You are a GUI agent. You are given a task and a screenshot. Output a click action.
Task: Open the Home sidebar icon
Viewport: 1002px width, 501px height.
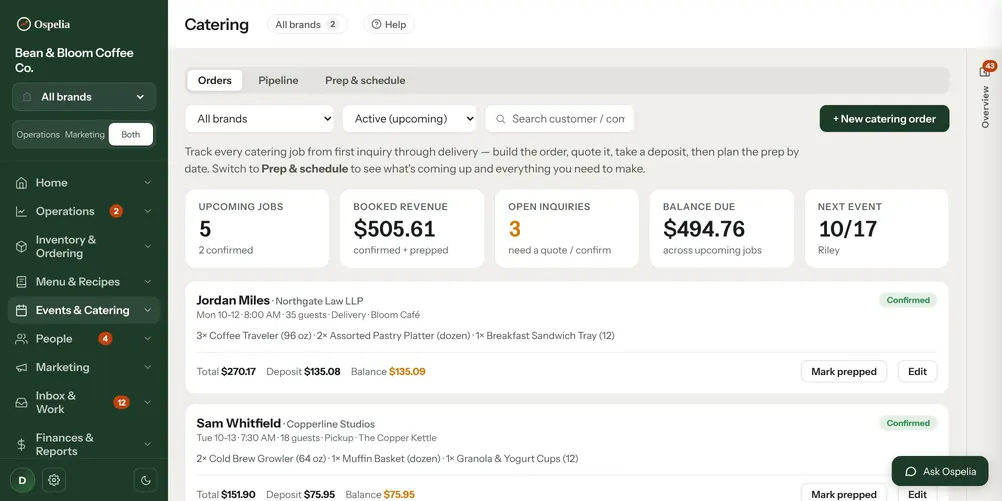[x=21, y=183]
